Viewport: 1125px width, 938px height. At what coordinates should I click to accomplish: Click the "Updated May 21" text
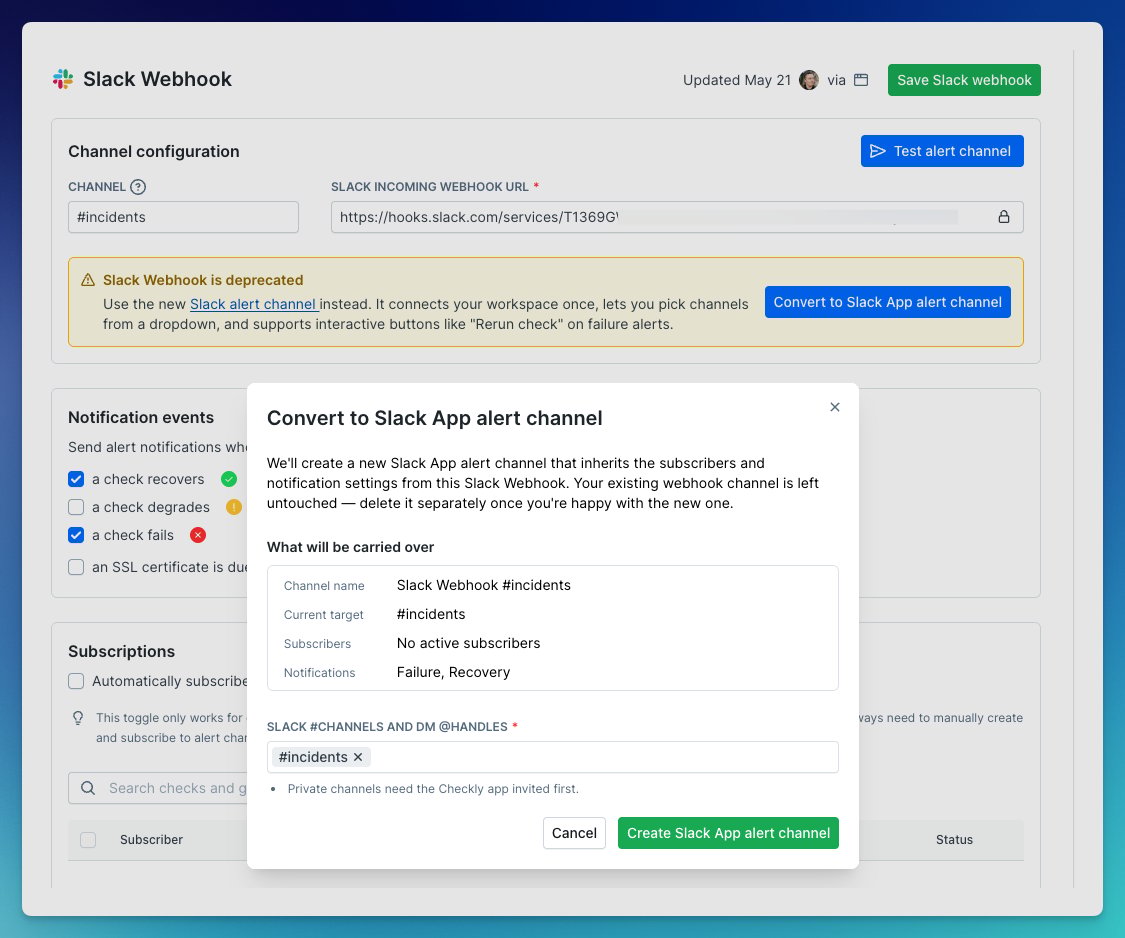point(737,80)
